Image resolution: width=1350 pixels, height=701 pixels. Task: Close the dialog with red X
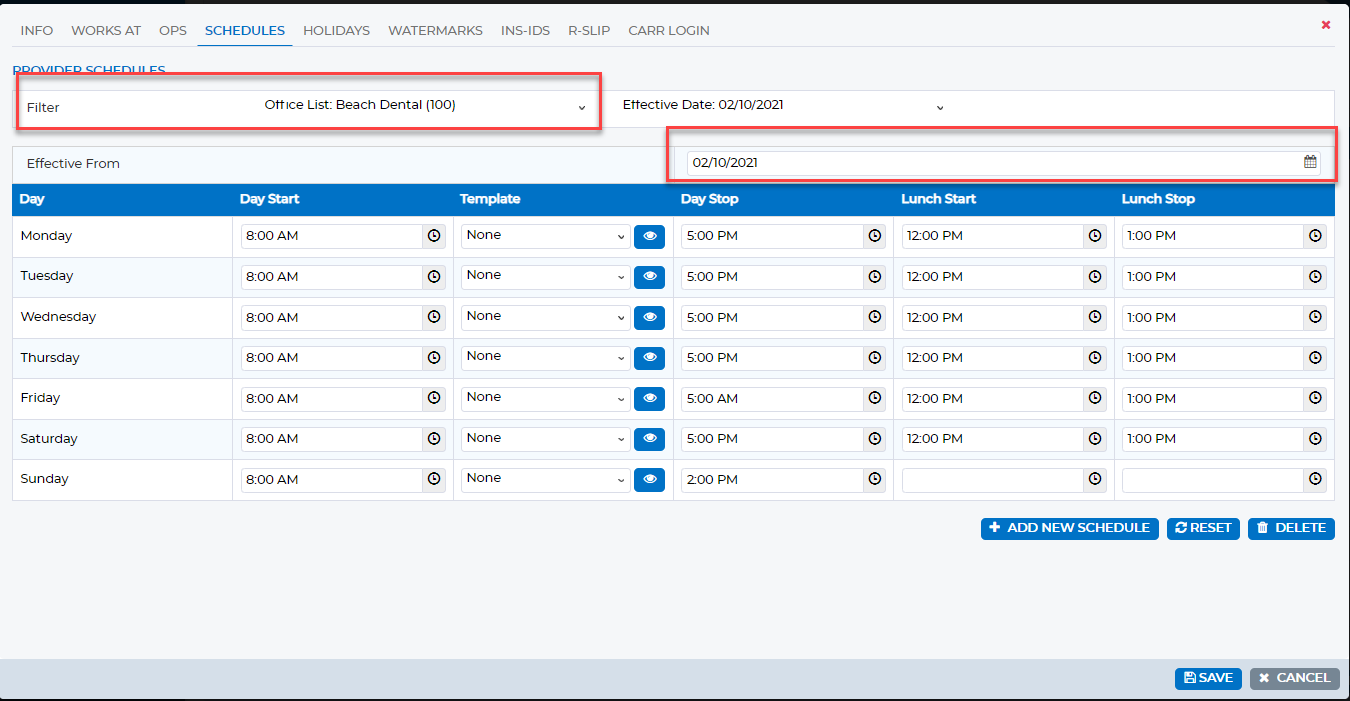1326,25
